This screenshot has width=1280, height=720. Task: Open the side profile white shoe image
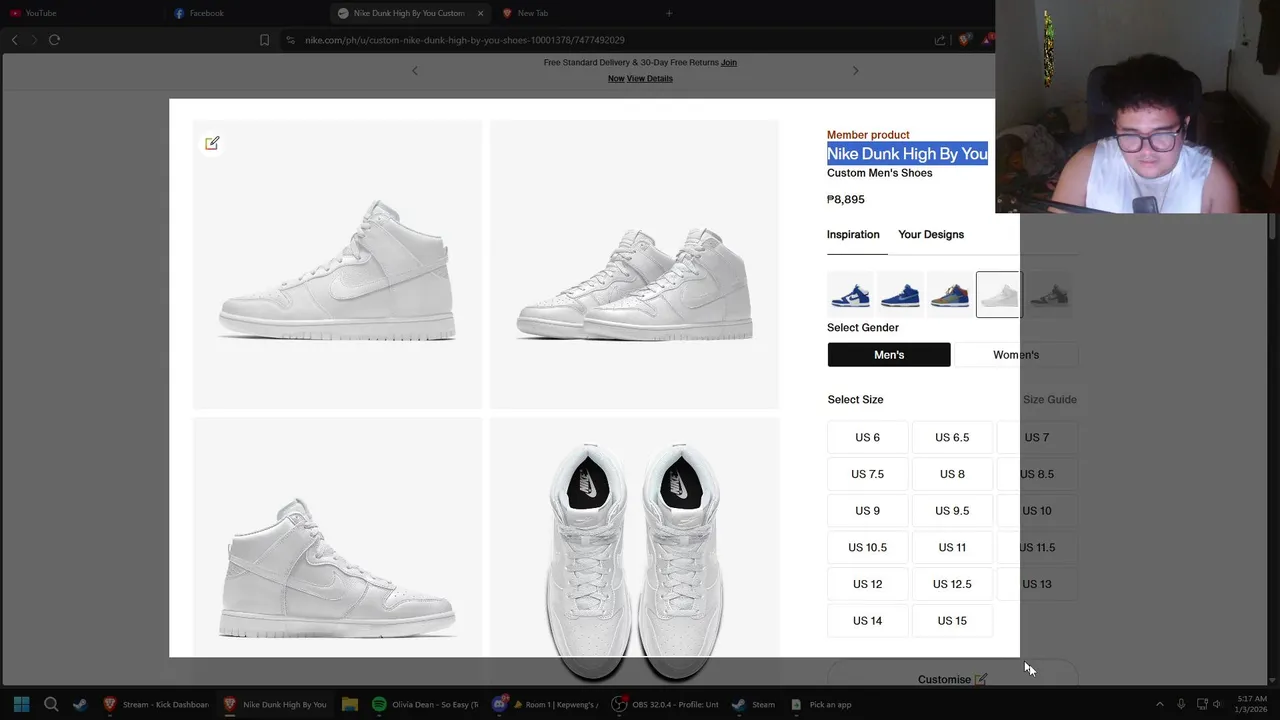337,264
